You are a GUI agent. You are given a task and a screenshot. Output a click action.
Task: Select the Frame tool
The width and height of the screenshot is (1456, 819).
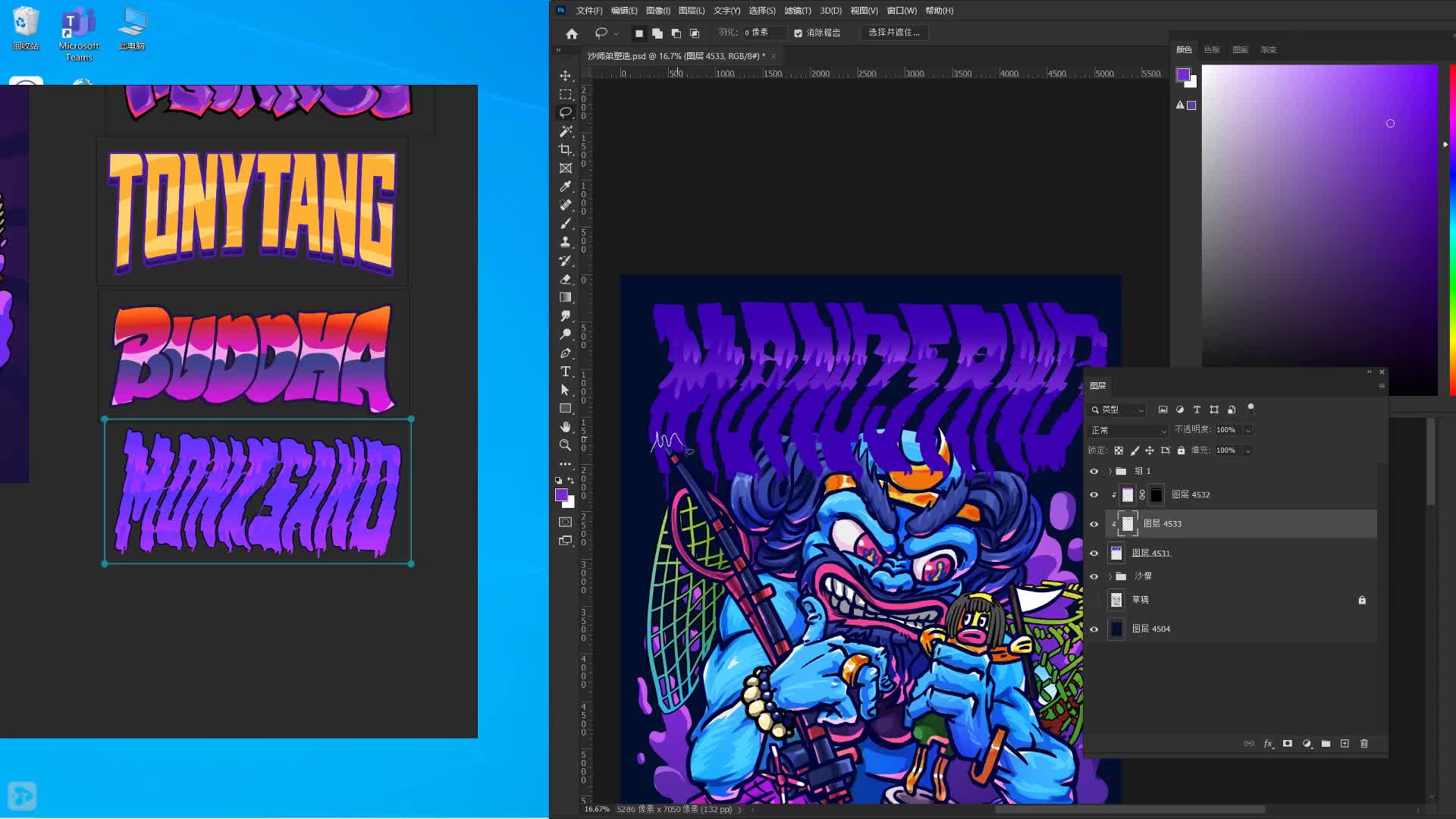pyautogui.click(x=565, y=168)
